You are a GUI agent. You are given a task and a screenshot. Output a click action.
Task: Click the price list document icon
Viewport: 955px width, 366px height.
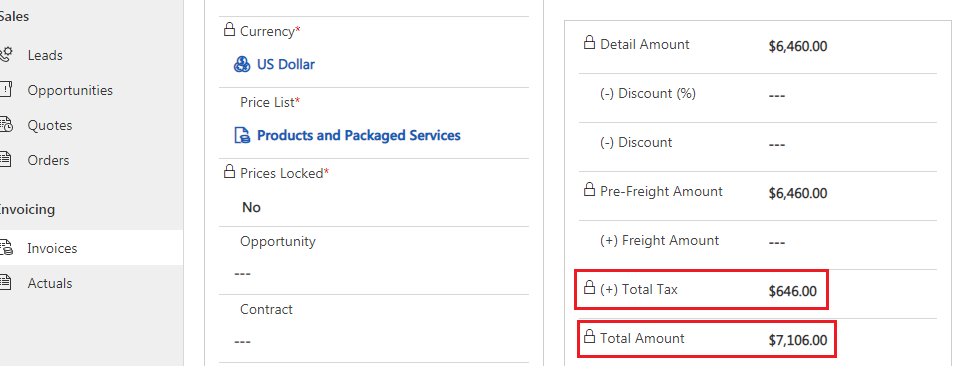pyautogui.click(x=242, y=135)
